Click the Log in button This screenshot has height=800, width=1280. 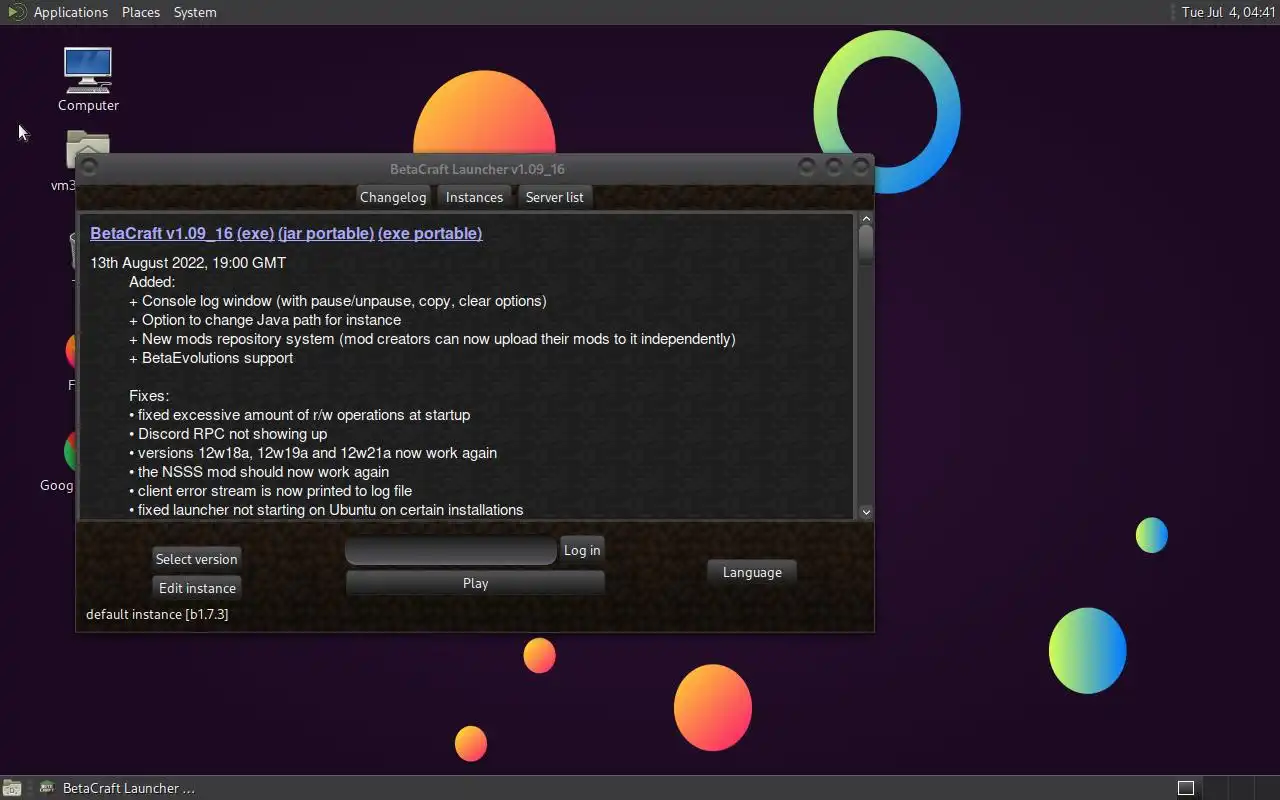pyautogui.click(x=582, y=550)
